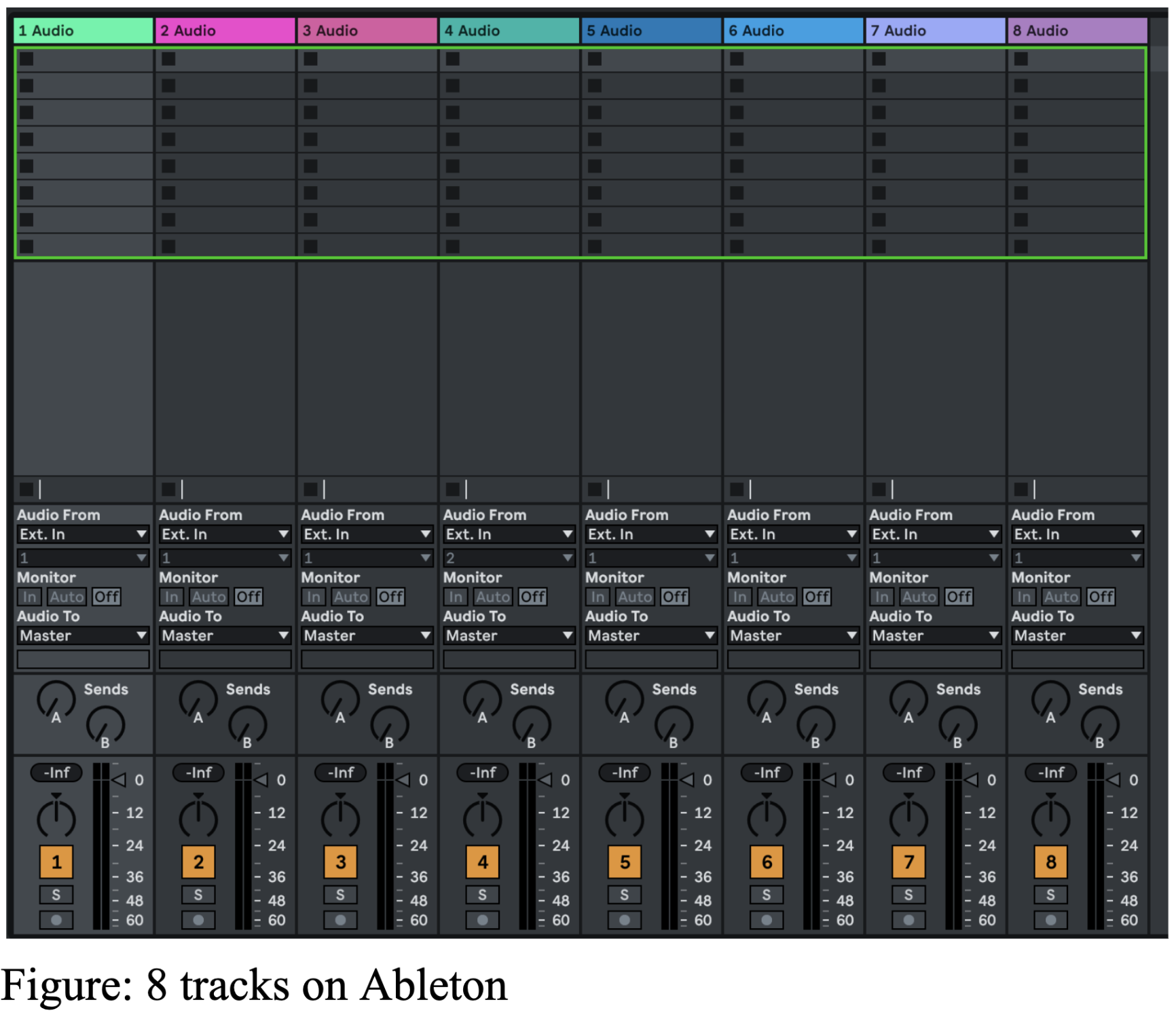Arm track 5 Audio for recording
Screen dimensions: 1176x1017
pos(624,920)
